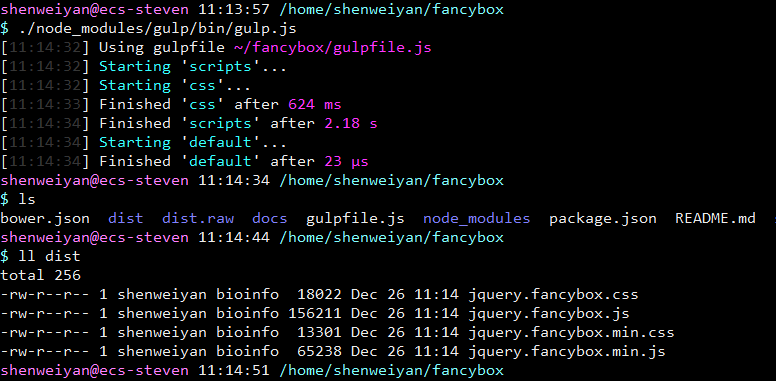Screen dimensions: 776x381
Task: Select the jquery.fancybox.min.js file name
Action: tap(567, 351)
